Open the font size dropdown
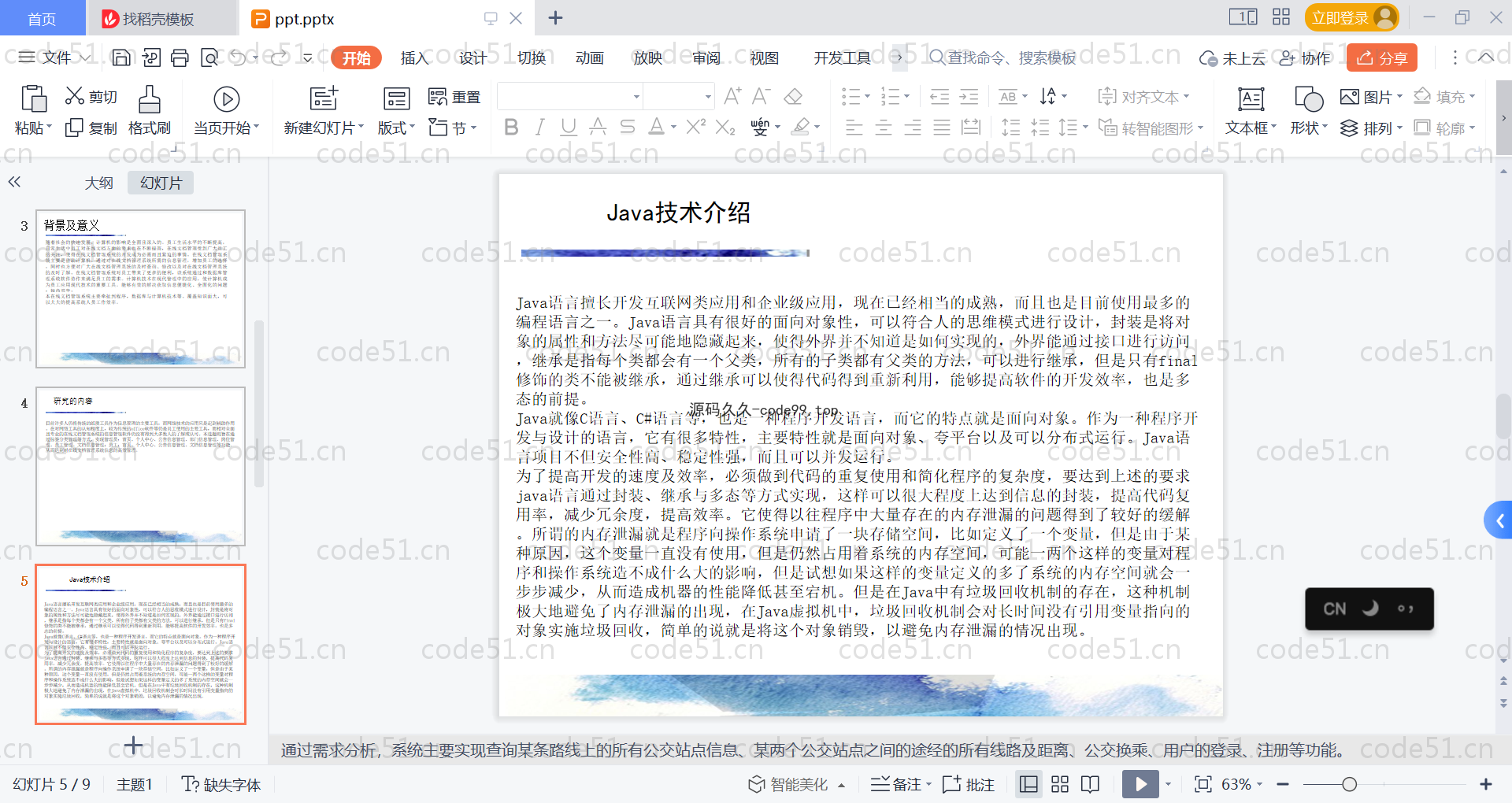 tap(708, 97)
